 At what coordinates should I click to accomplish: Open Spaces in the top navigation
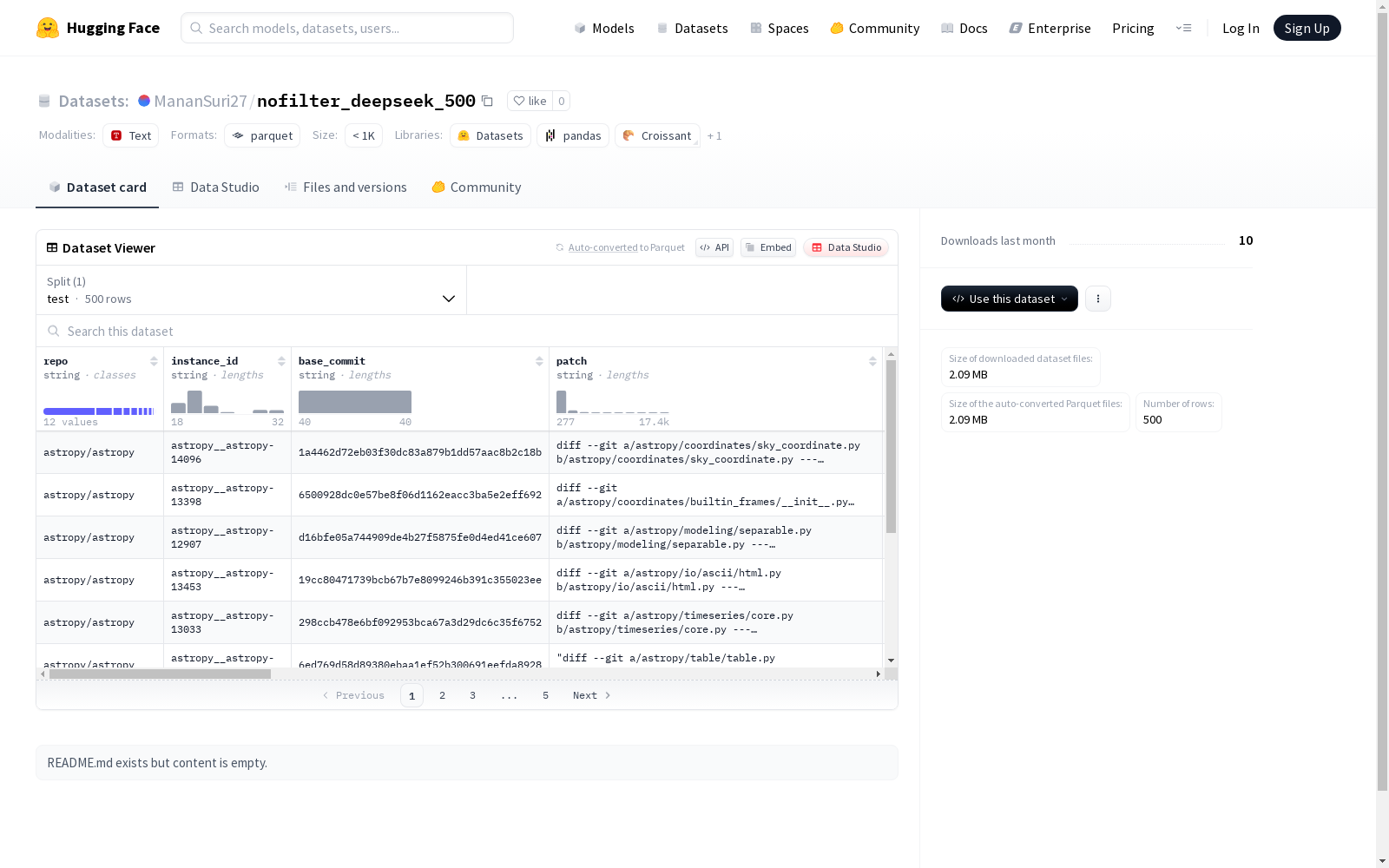coord(780,28)
